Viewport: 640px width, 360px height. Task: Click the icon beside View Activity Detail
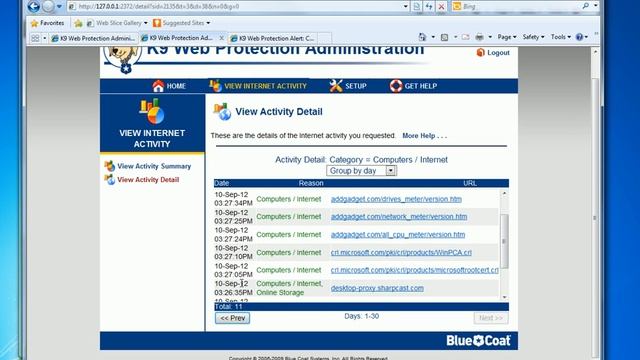coord(109,179)
